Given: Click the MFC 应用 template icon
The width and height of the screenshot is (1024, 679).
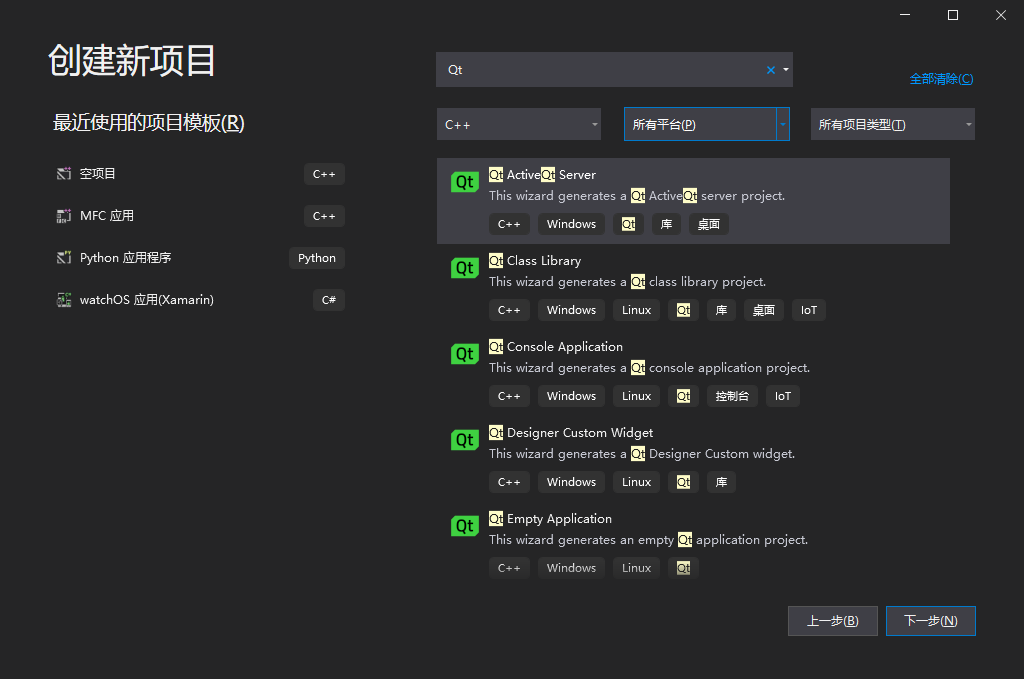Looking at the screenshot, I should click(63, 215).
